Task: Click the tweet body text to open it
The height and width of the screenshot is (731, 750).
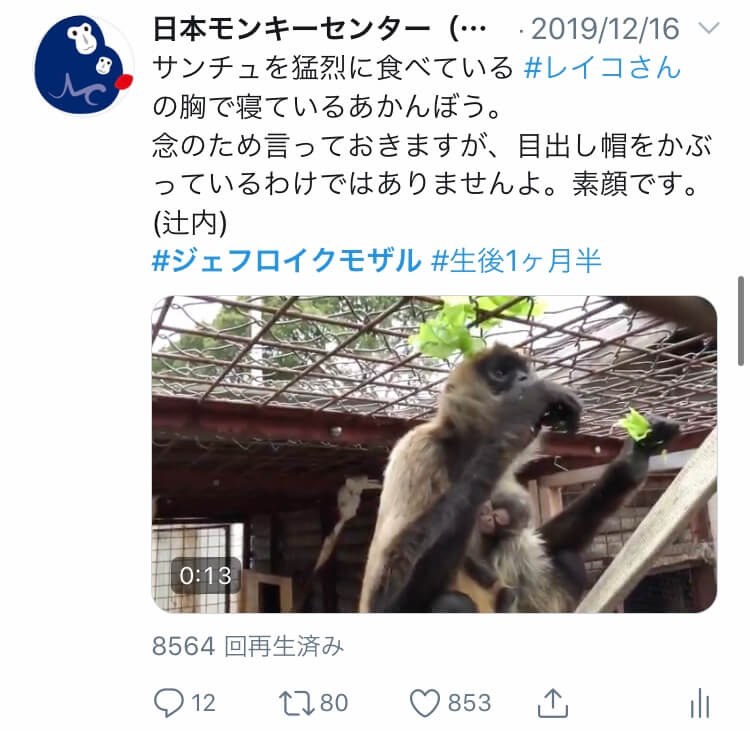Action: click(x=432, y=145)
